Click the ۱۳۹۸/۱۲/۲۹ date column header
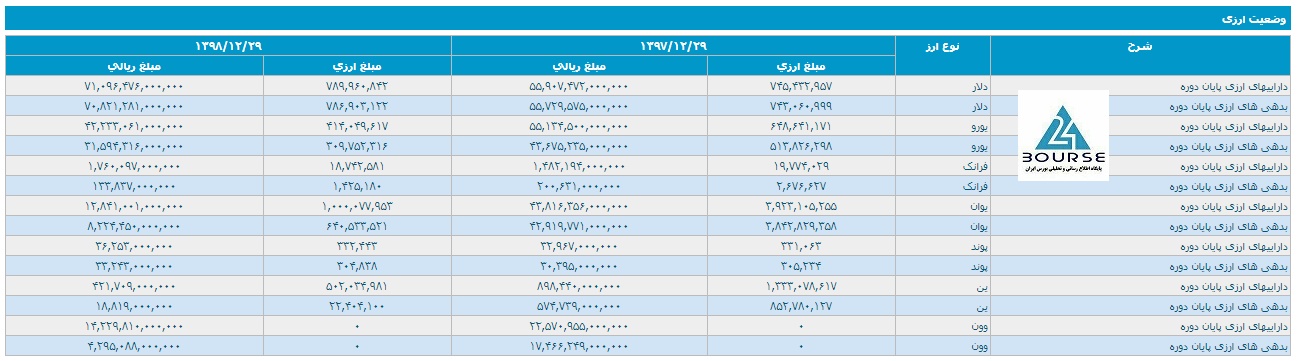Screen dimensions: 1299x361 point(229,46)
